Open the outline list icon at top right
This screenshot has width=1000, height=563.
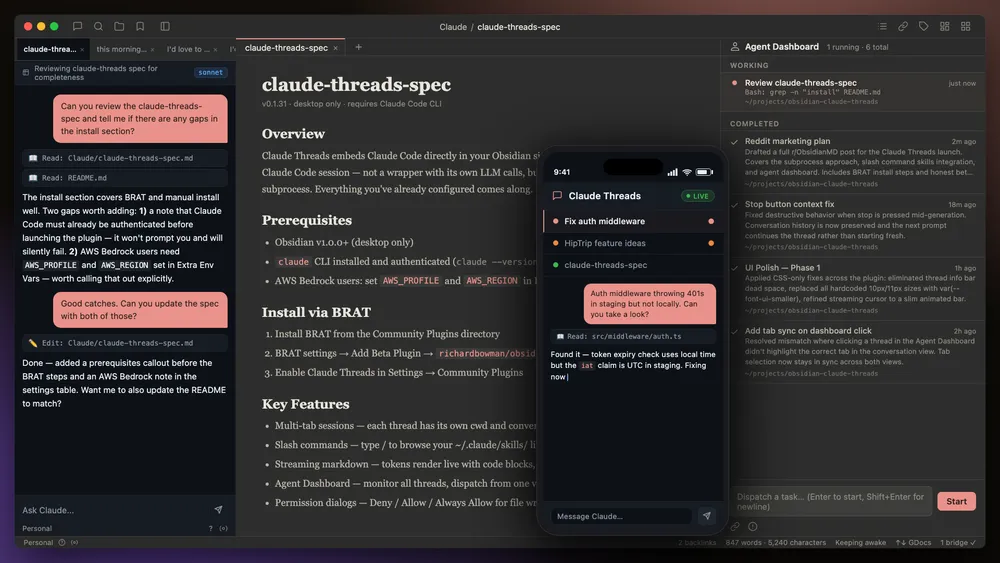click(883, 26)
